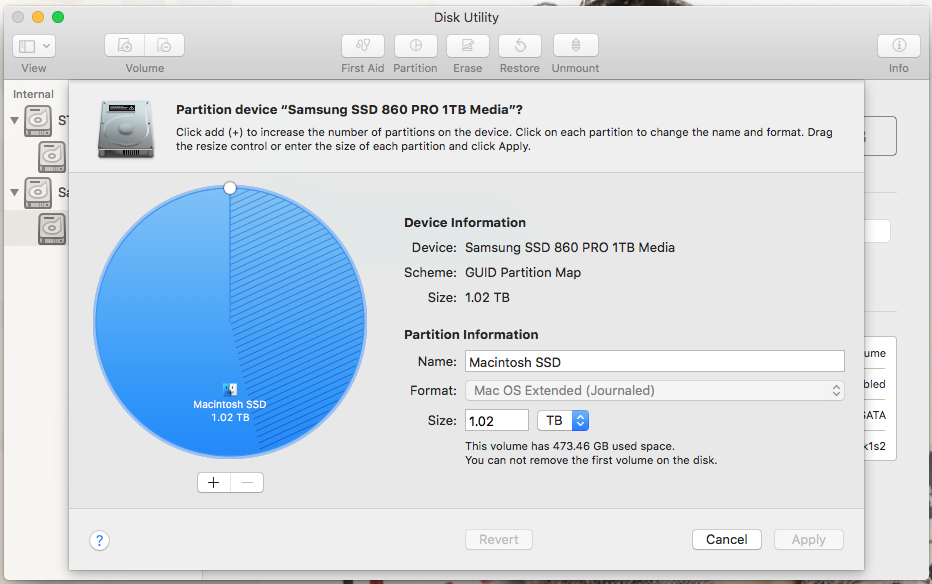This screenshot has width=932, height=584.
Task: Click the Remove Volume toolbar icon
Action: click(x=164, y=46)
